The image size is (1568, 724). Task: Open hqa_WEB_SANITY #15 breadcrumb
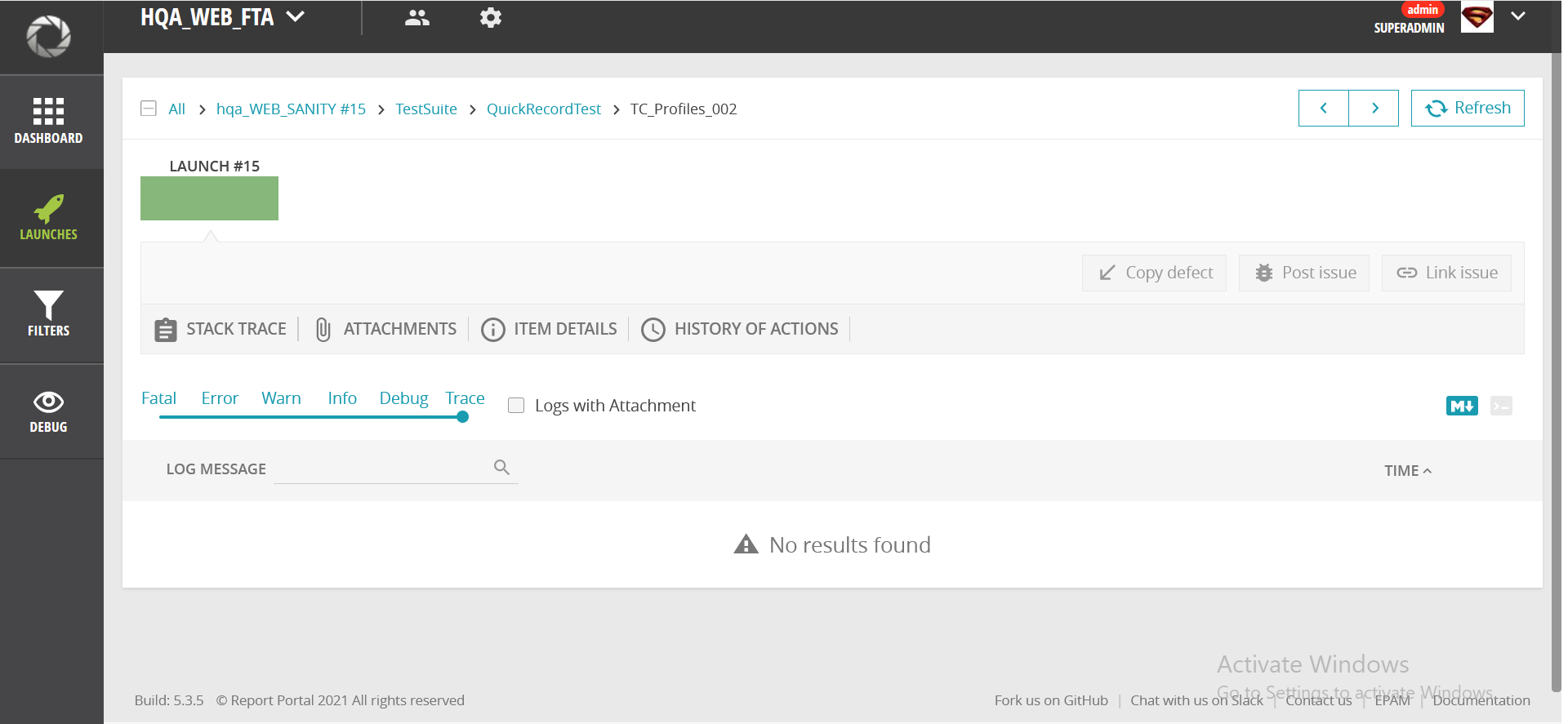[291, 109]
